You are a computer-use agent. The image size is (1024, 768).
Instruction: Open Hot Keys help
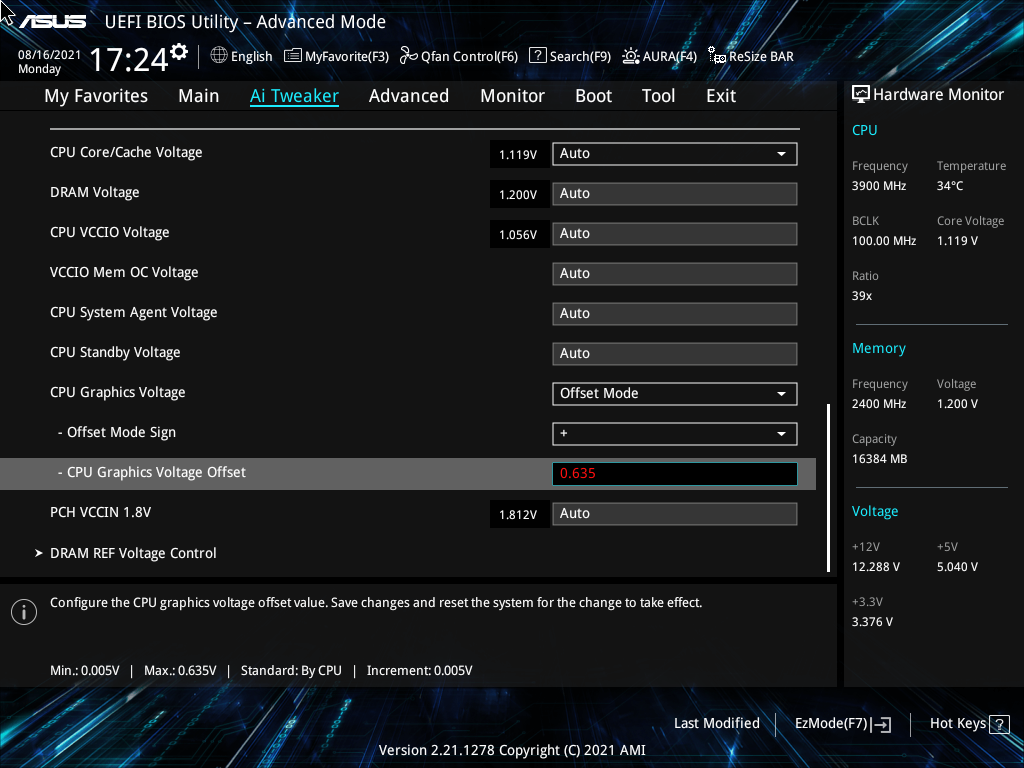(x=969, y=724)
